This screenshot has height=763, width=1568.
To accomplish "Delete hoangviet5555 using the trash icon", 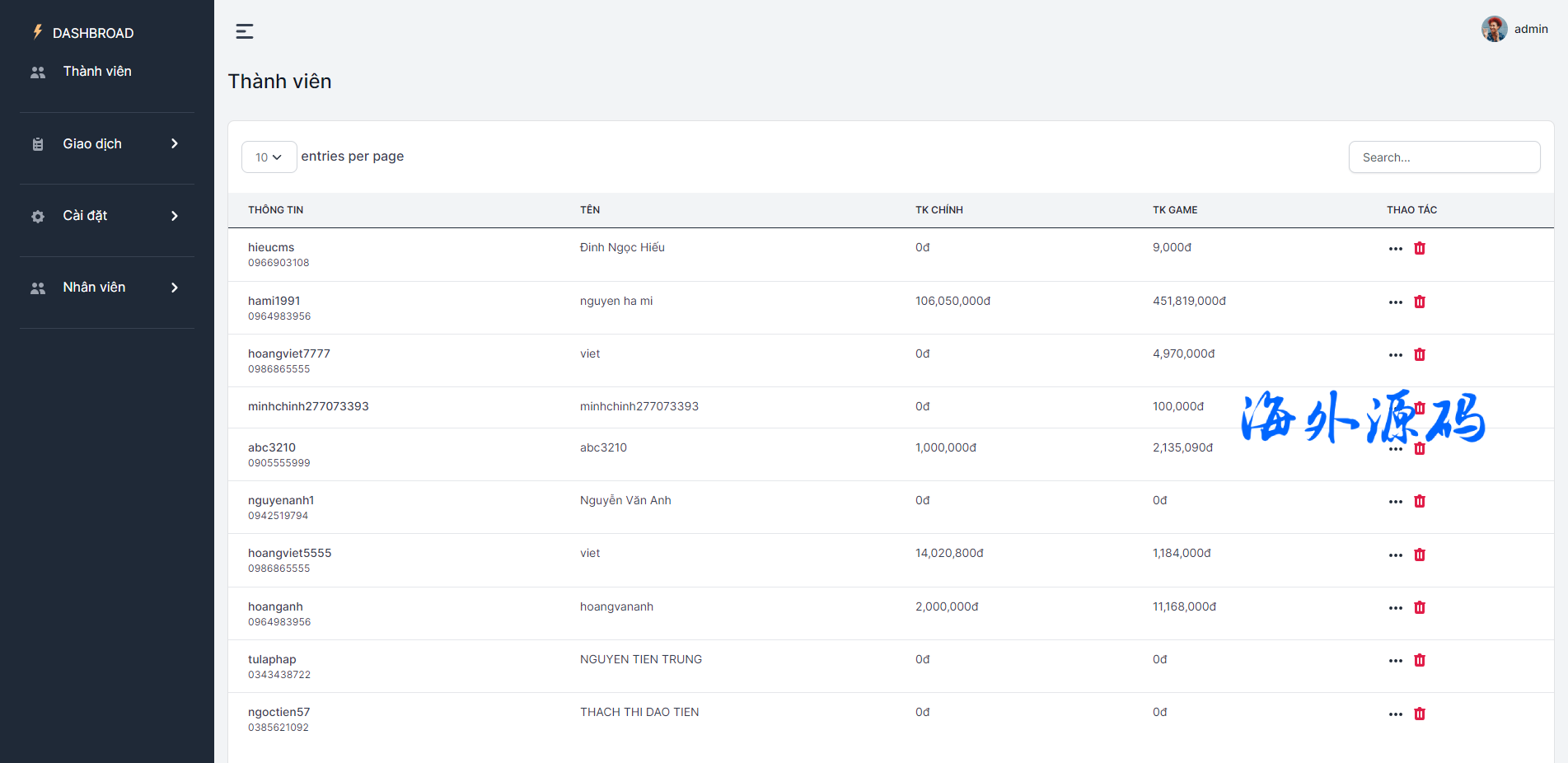I will tap(1419, 555).
